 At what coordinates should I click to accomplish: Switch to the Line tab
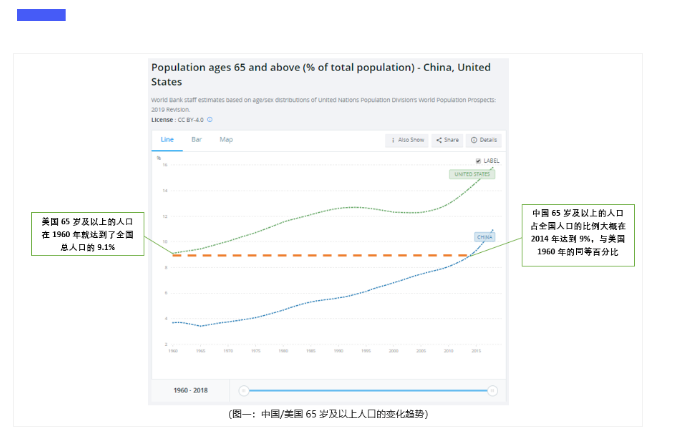[167, 140]
